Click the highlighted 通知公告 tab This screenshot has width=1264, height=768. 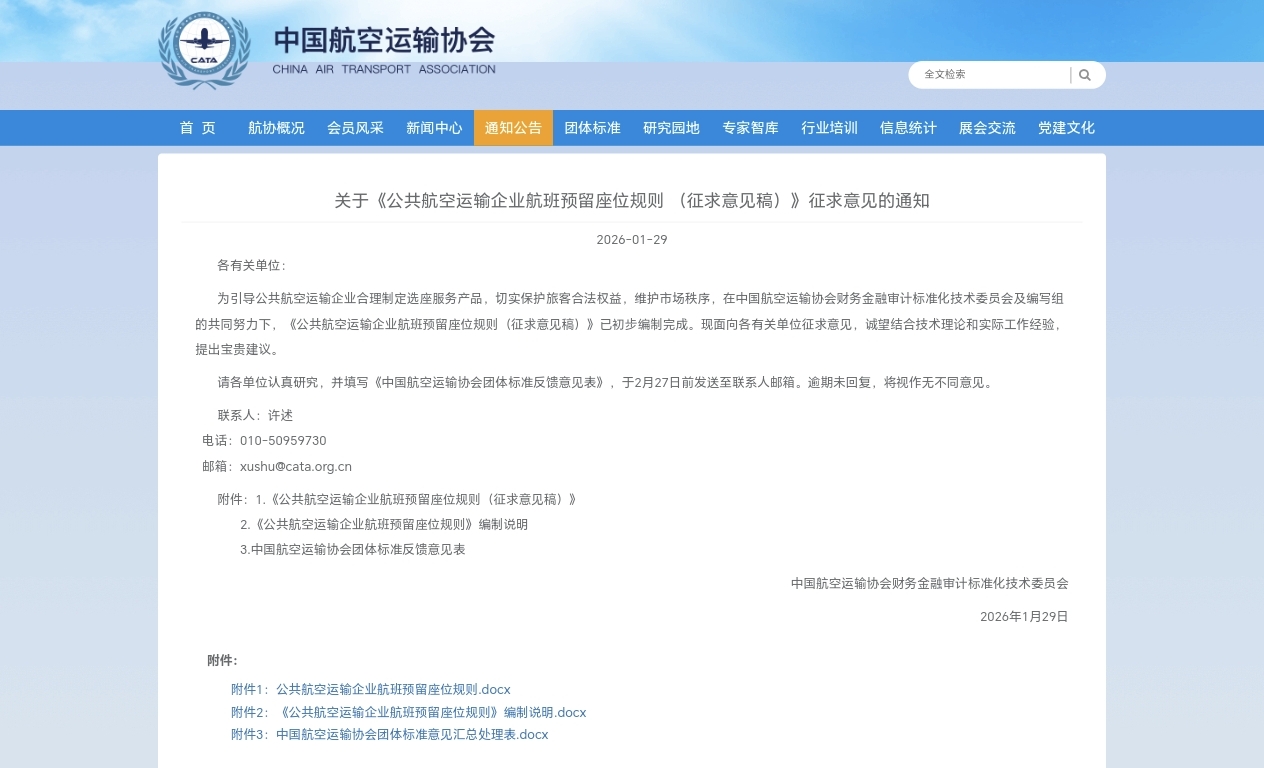pyautogui.click(x=513, y=128)
